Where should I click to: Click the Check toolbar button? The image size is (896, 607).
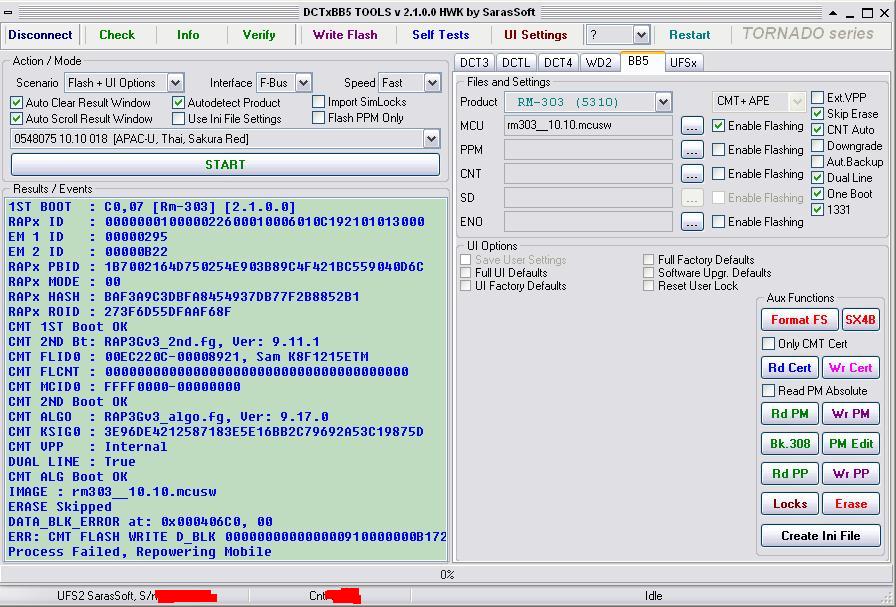click(x=117, y=35)
